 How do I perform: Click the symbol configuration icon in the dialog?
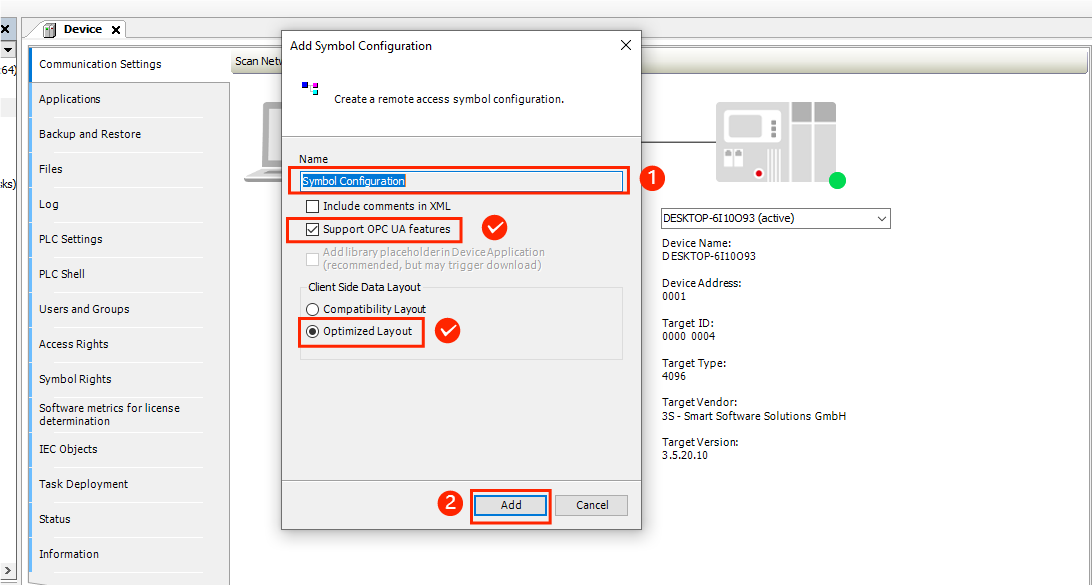click(311, 87)
